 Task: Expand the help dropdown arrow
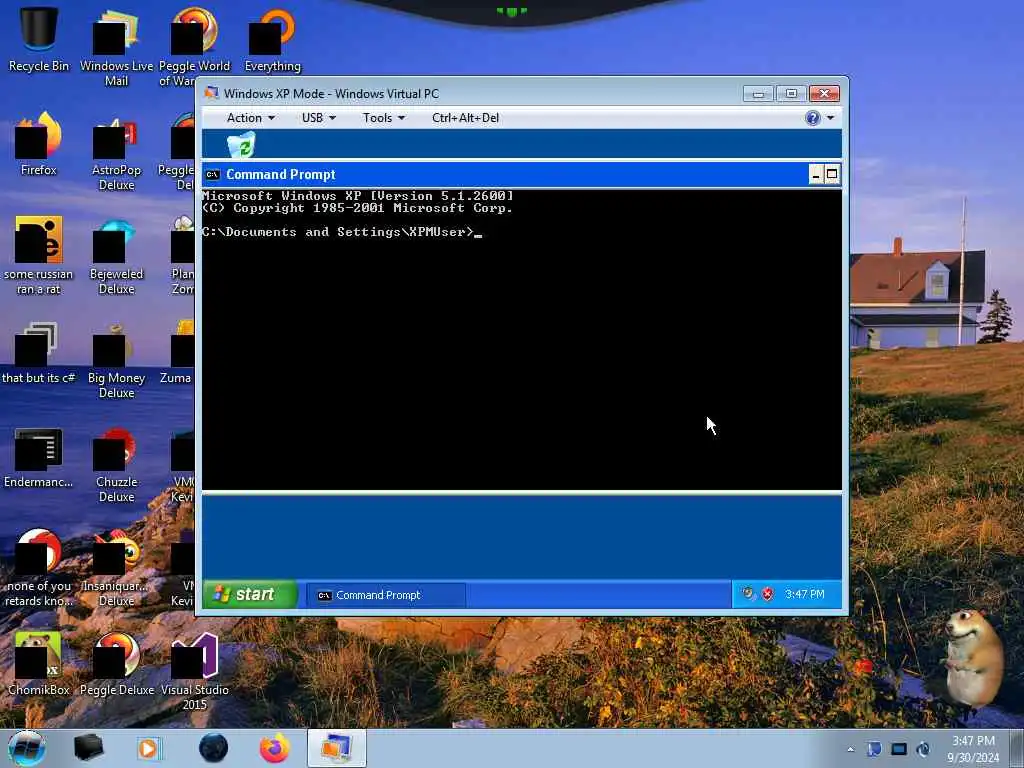coord(830,118)
